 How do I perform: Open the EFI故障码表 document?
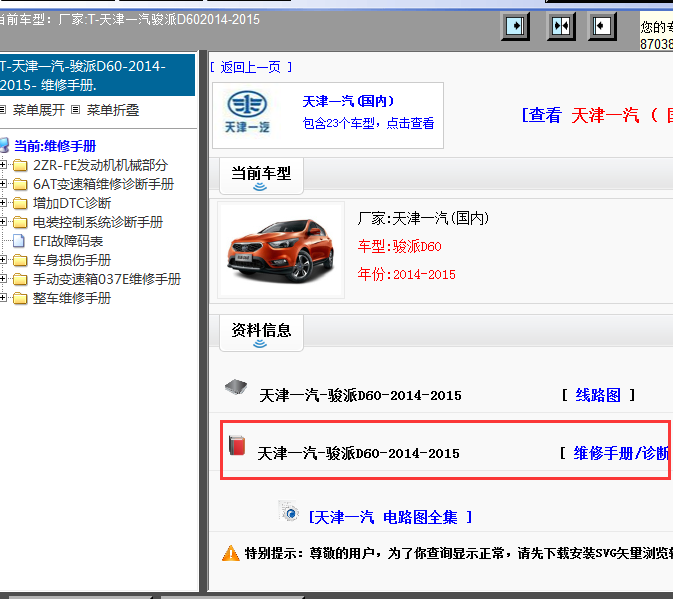(x=68, y=241)
